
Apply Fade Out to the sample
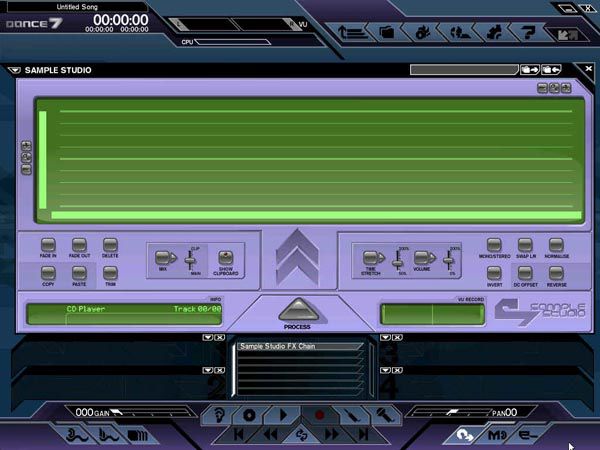pos(79,245)
